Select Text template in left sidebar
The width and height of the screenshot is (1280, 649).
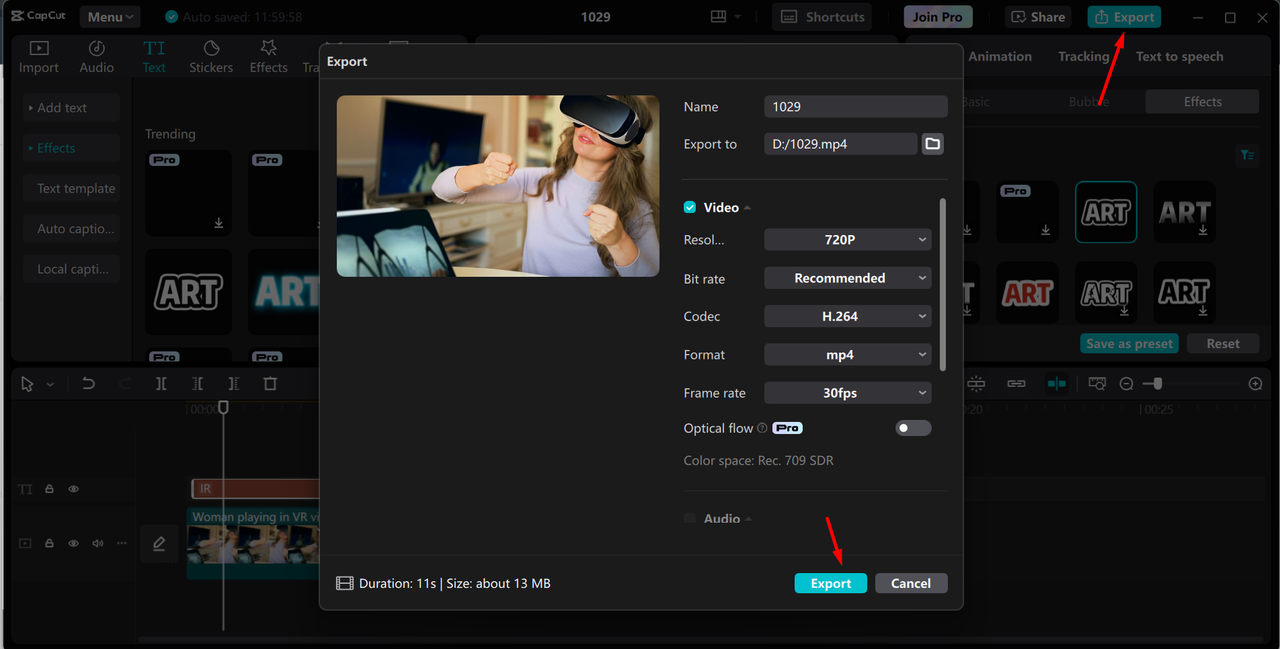click(x=71, y=188)
